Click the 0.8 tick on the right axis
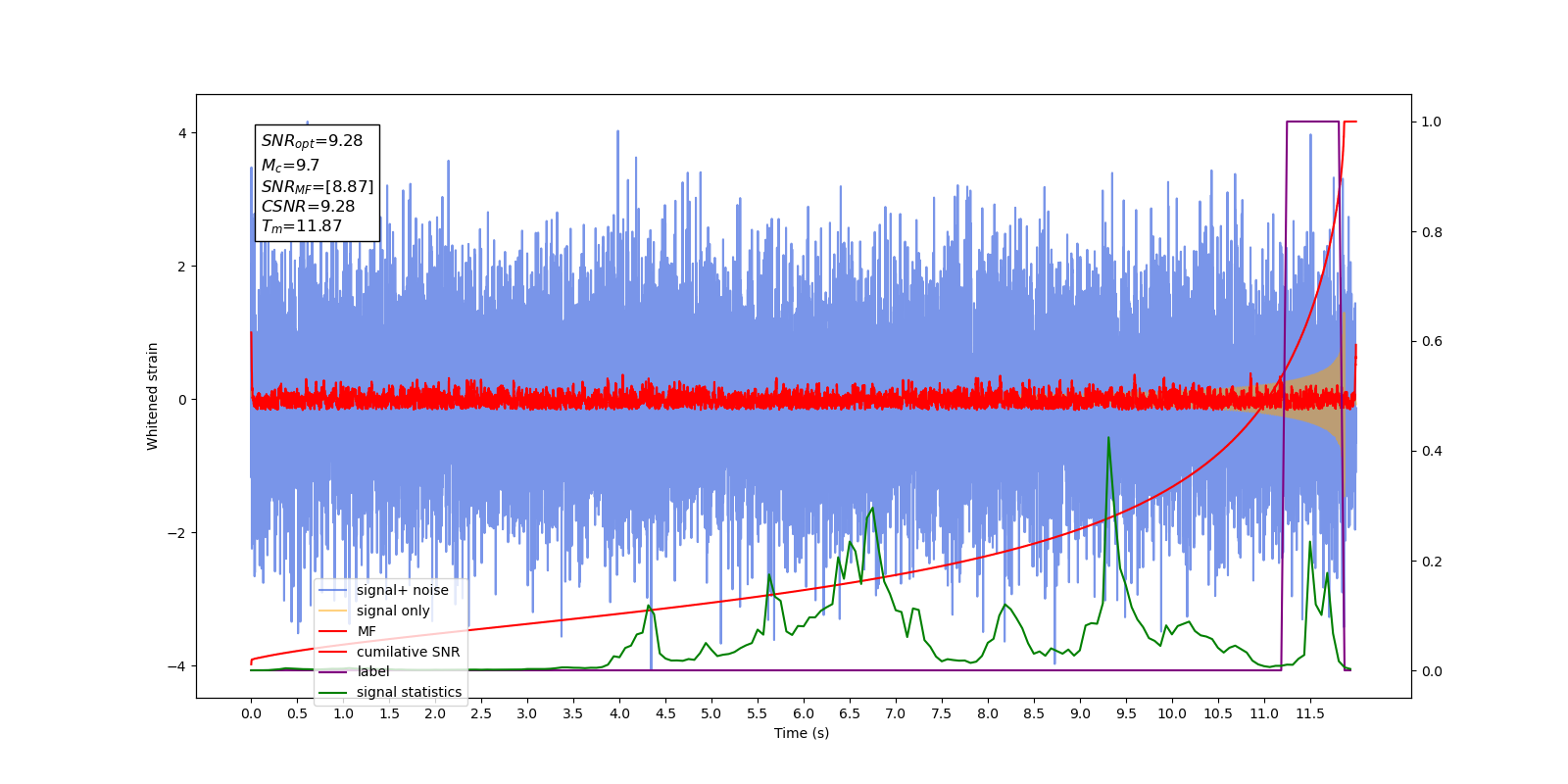The width and height of the screenshot is (1568, 784). click(x=1432, y=232)
